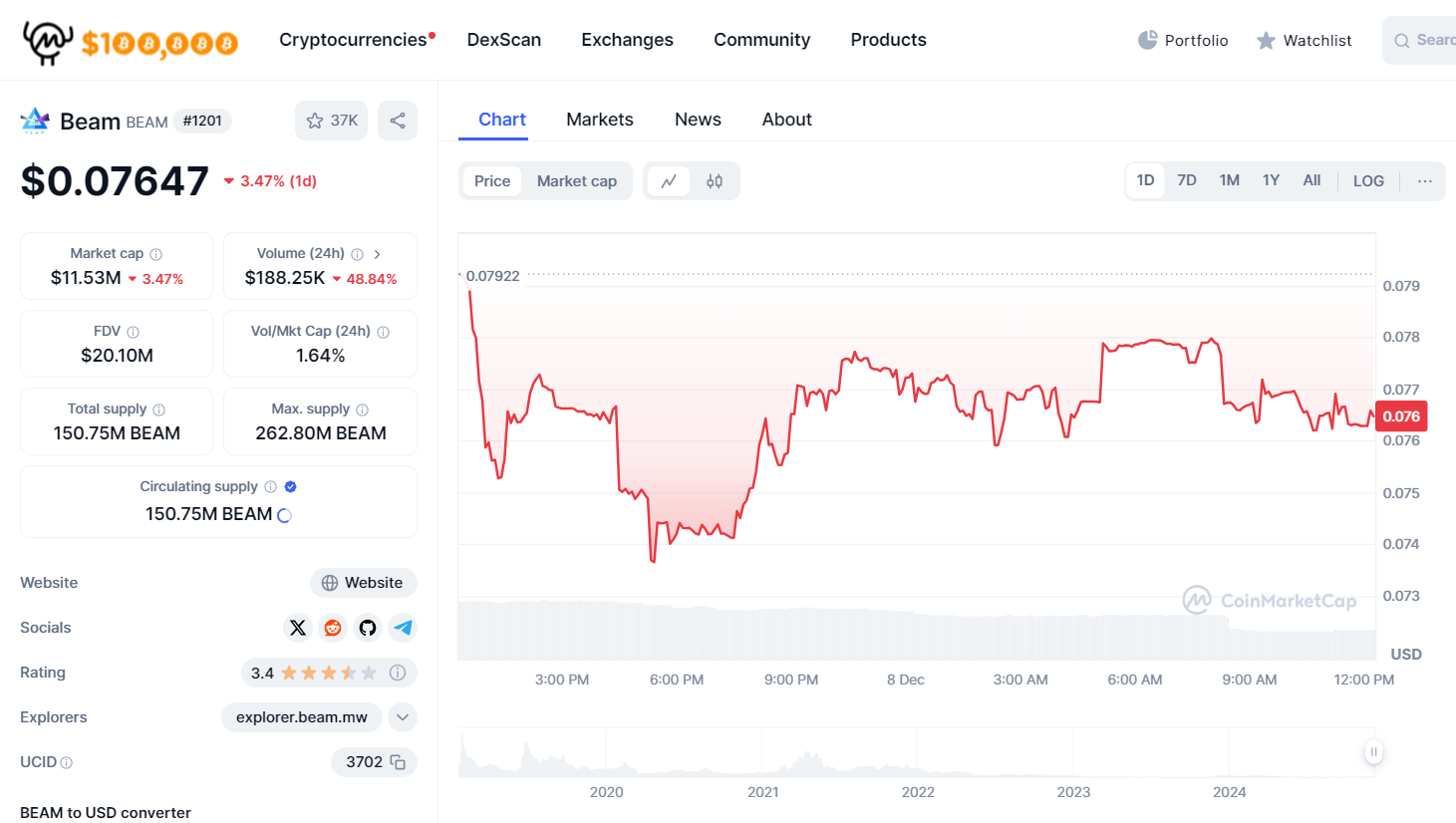
Task: Switch to the News tab
Action: point(698,120)
